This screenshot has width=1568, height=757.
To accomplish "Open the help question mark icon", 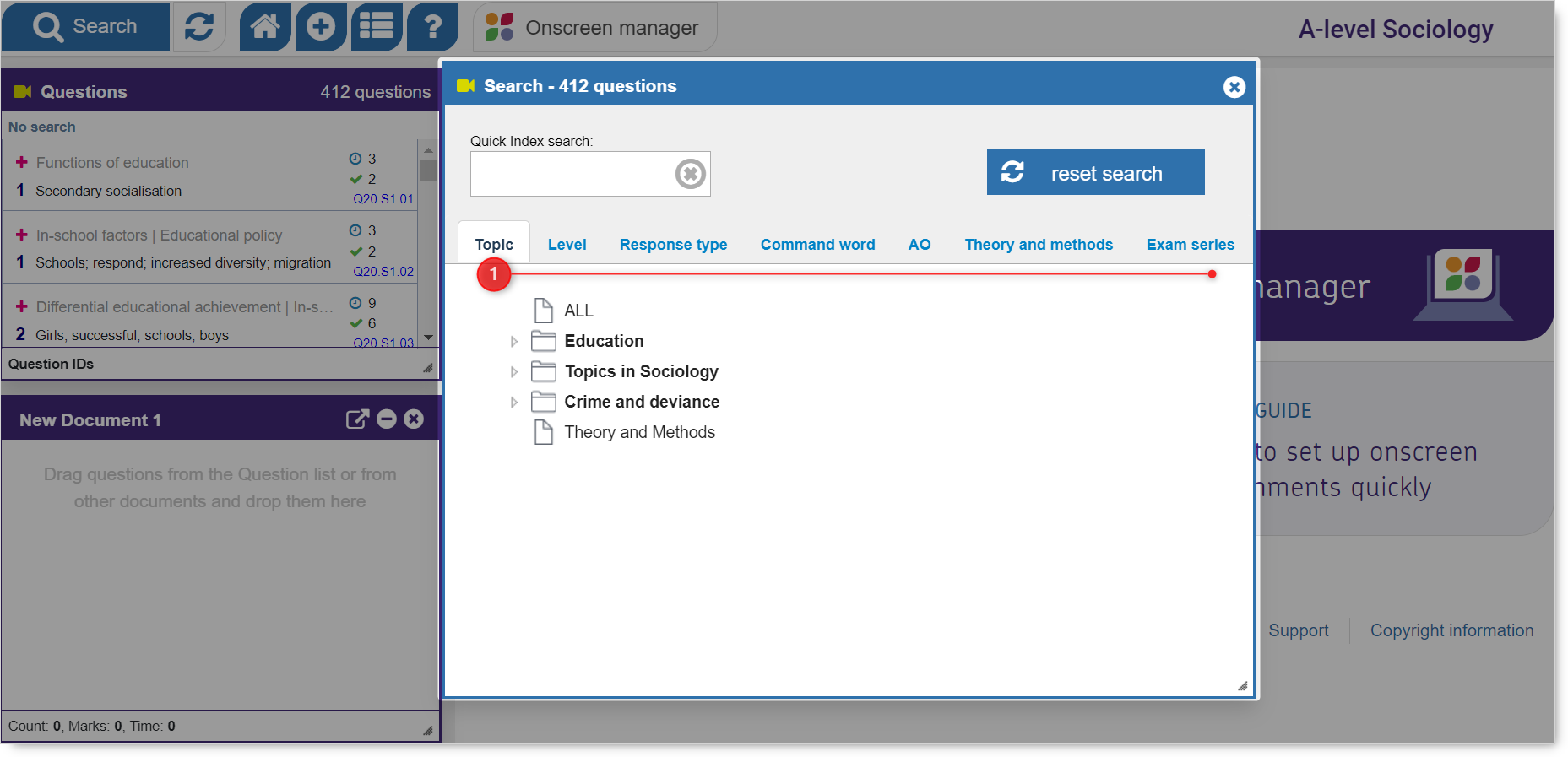I will tap(432, 27).
